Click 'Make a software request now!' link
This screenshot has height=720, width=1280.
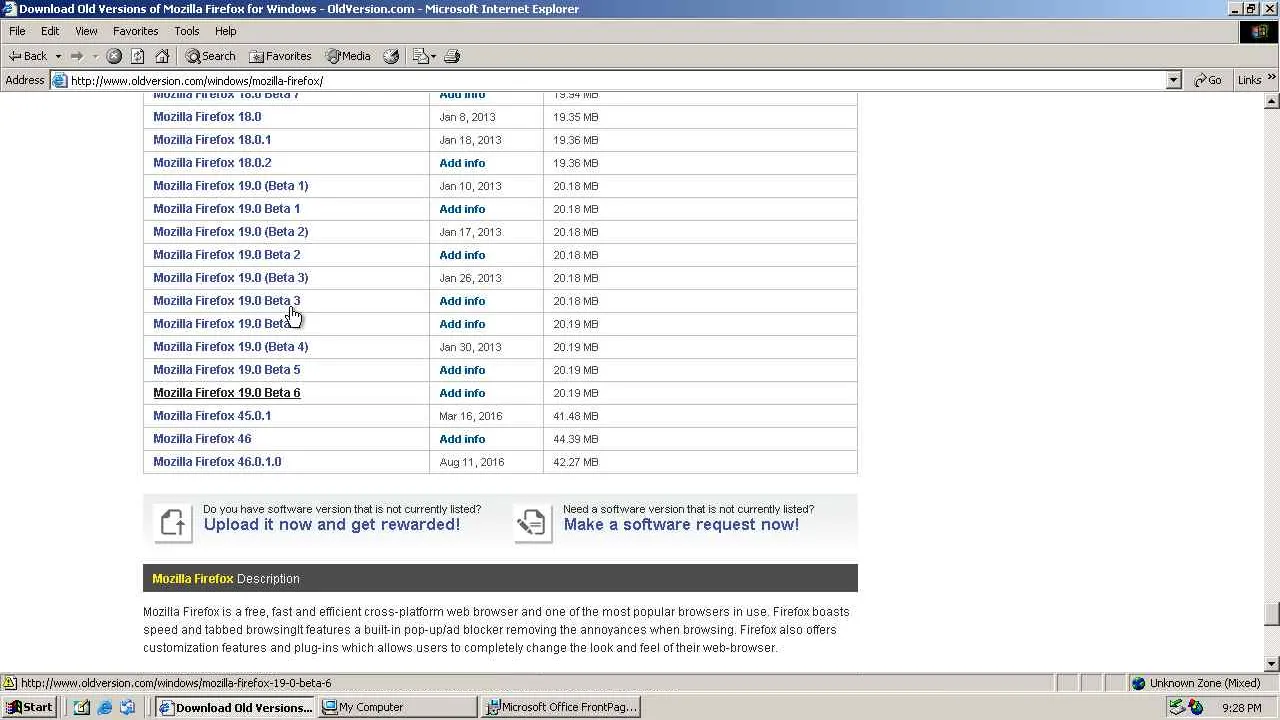coord(681,524)
